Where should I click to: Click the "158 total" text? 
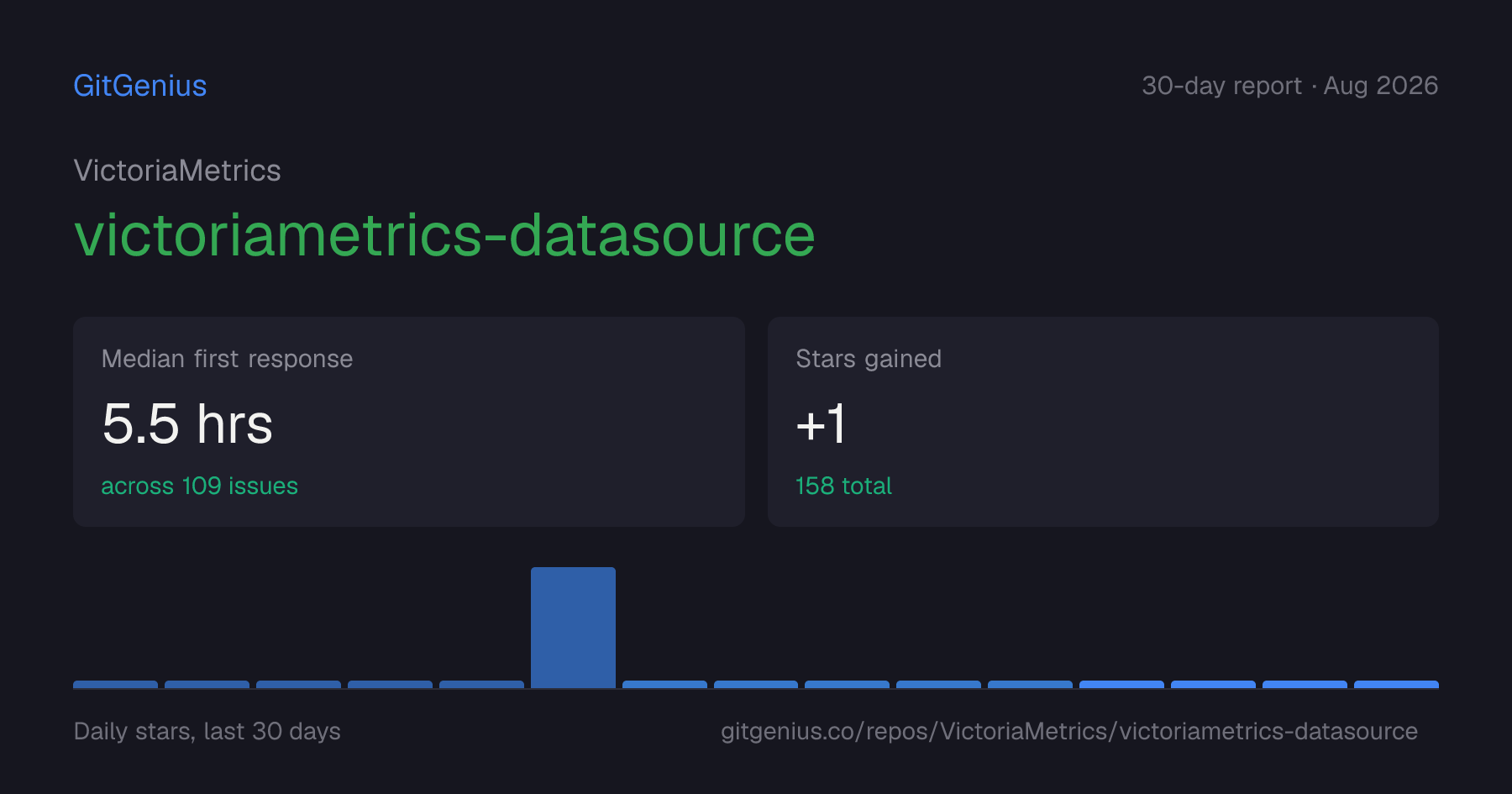(x=843, y=486)
